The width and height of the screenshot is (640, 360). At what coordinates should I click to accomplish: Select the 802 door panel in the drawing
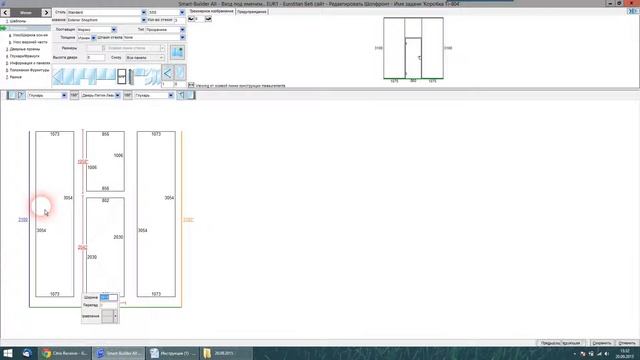pyautogui.click(x=105, y=247)
